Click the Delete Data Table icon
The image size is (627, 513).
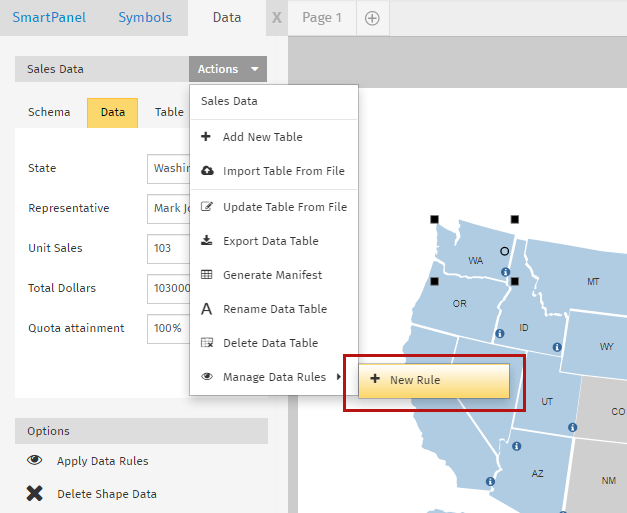click(x=207, y=343)
